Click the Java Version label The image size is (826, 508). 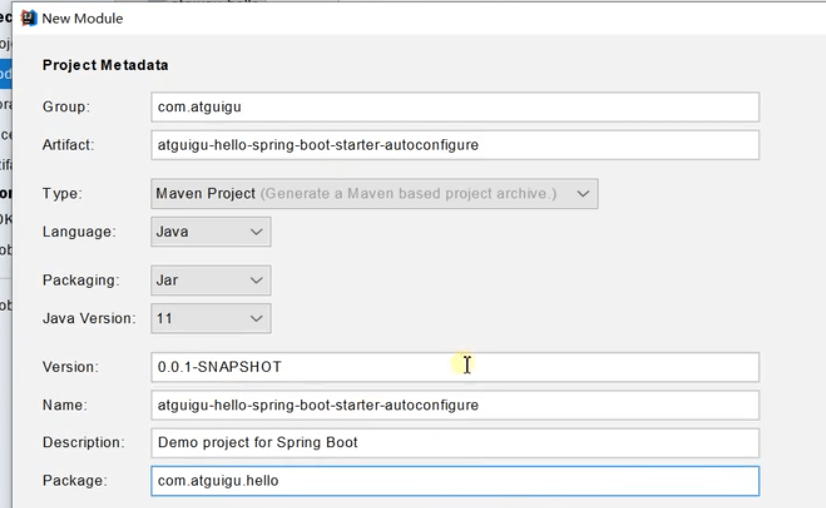click(x=88, y=318)
